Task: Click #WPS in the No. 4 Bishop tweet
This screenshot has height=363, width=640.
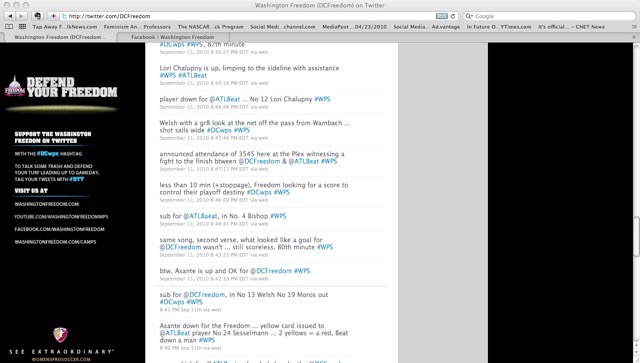Action: click(x=278, y=216)
